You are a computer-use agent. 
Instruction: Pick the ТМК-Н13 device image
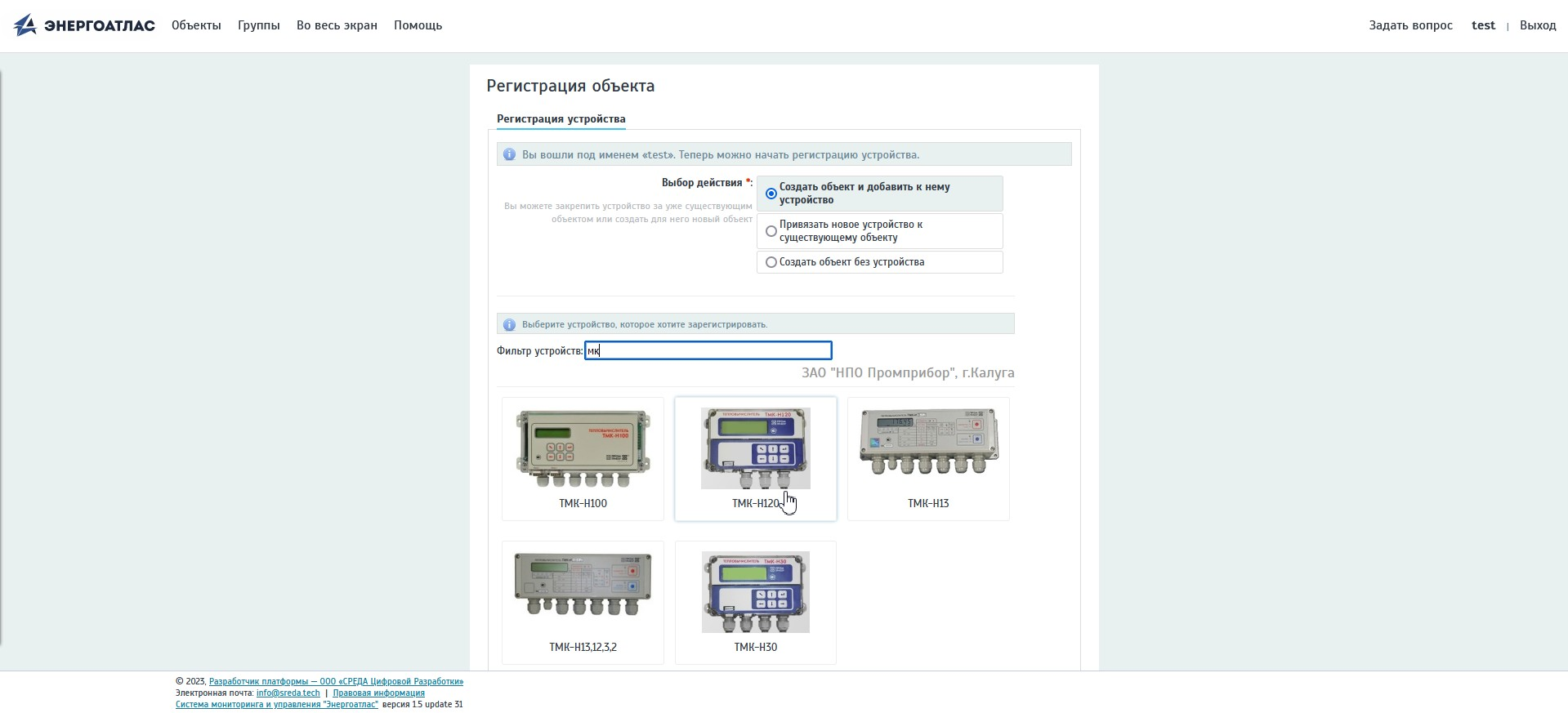[928, 442]
